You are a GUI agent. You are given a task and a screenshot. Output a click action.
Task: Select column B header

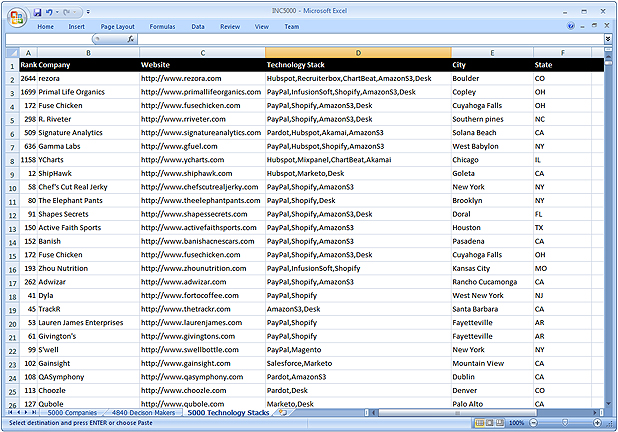88,52
